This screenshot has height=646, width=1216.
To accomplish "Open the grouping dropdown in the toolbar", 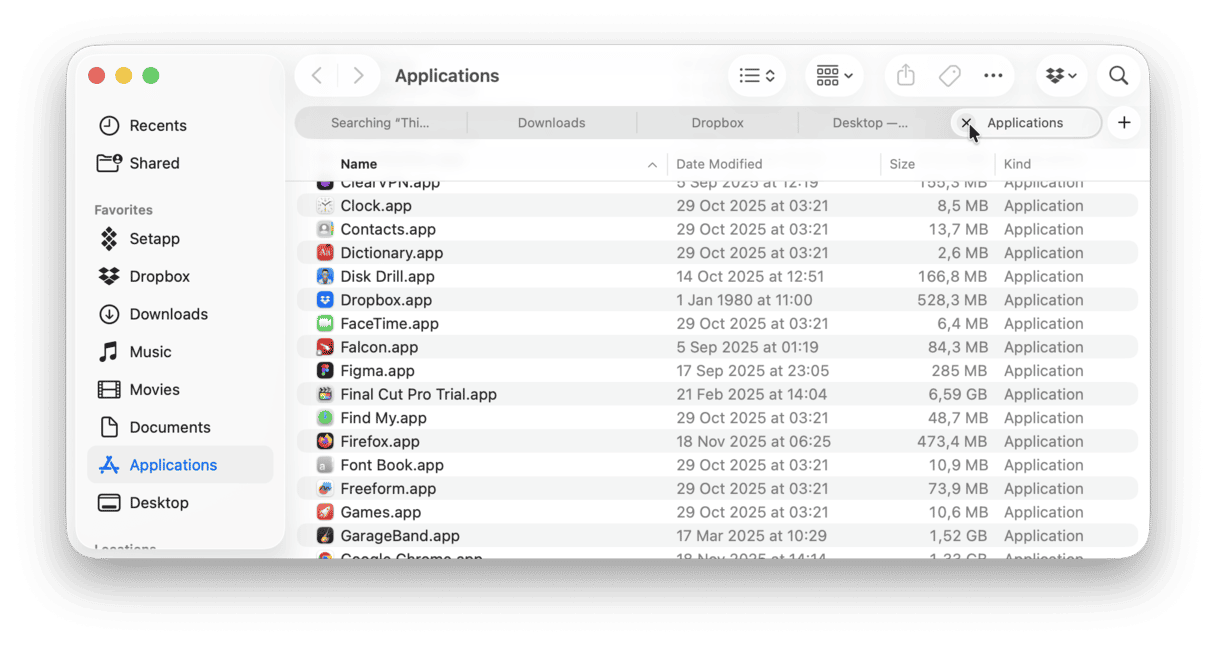I will pyautogui.click(x=834, y=75).
